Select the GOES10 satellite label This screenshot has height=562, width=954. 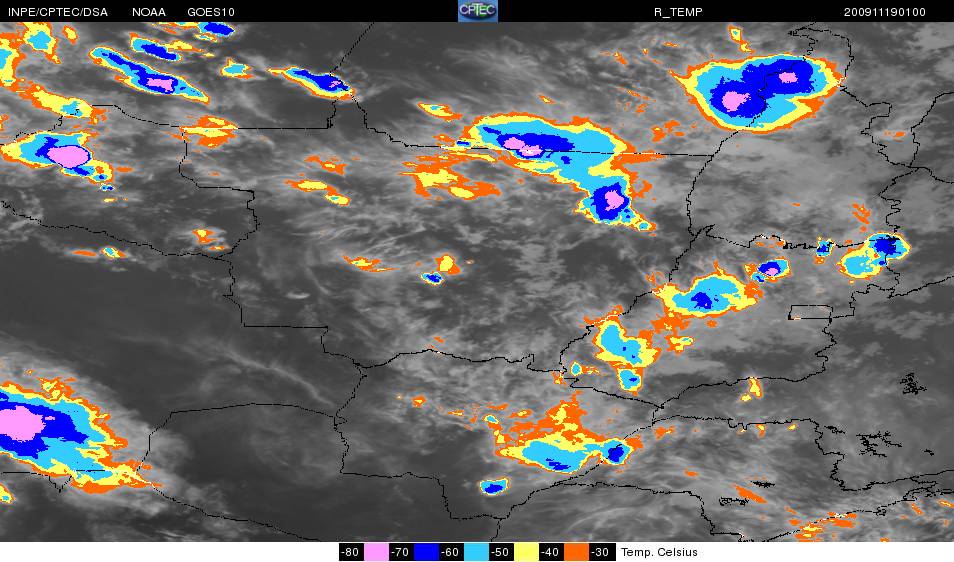[211, 12]
